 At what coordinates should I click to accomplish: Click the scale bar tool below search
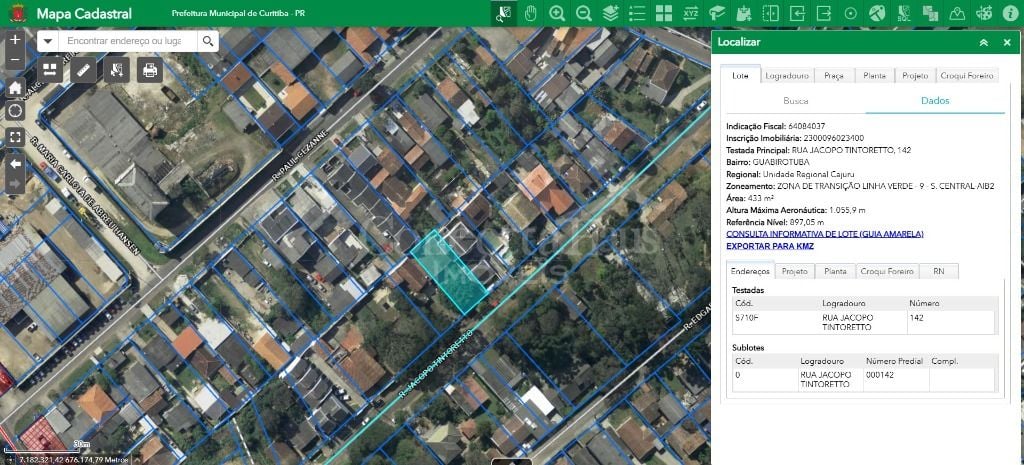(50, 69)
